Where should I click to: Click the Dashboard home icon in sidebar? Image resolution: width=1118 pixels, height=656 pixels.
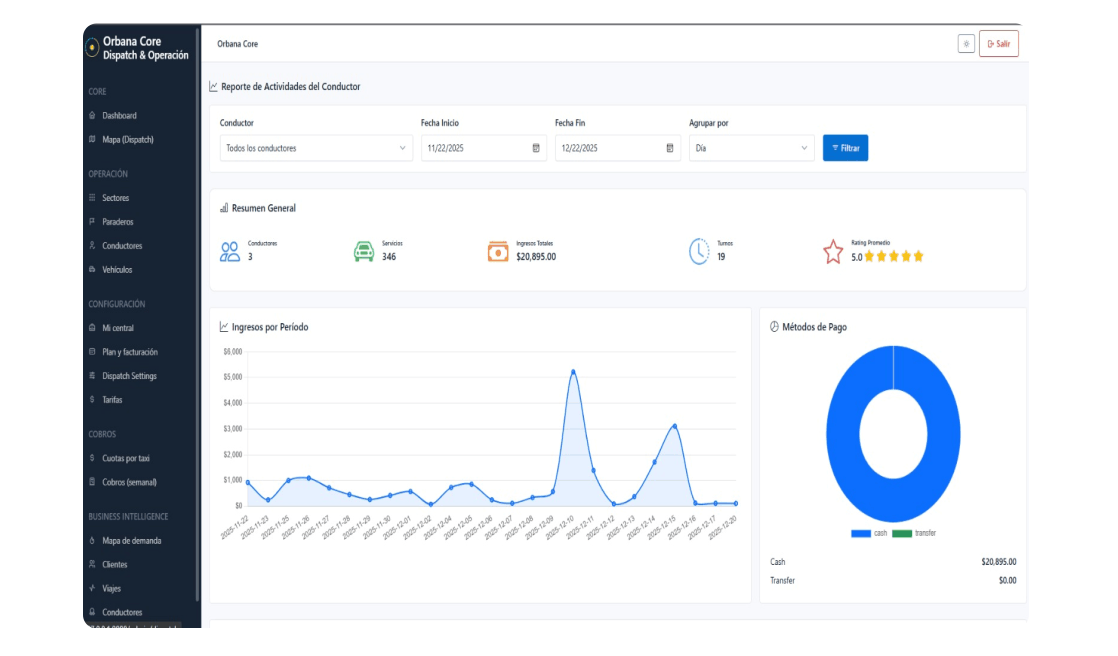(x=93, y=116)
